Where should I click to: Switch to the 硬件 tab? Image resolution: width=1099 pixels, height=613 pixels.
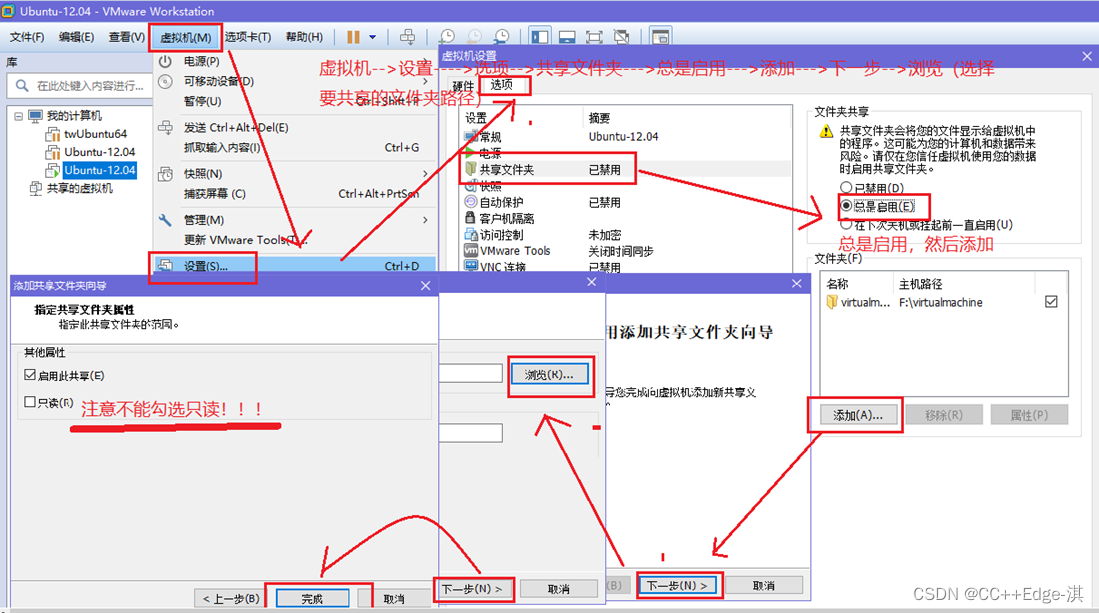tap(463, 87)
